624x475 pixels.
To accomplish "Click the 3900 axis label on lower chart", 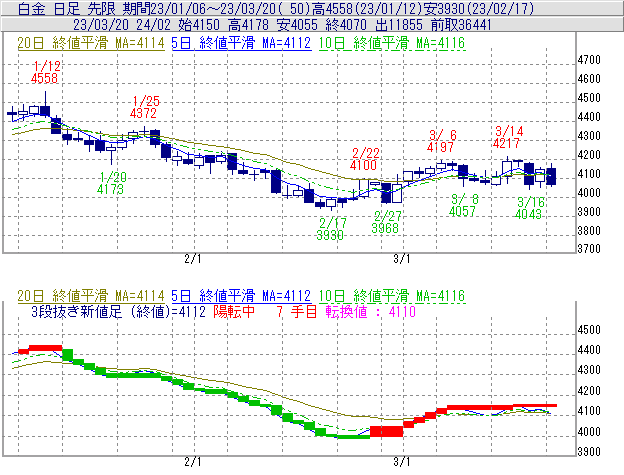I will click(589, 452).
